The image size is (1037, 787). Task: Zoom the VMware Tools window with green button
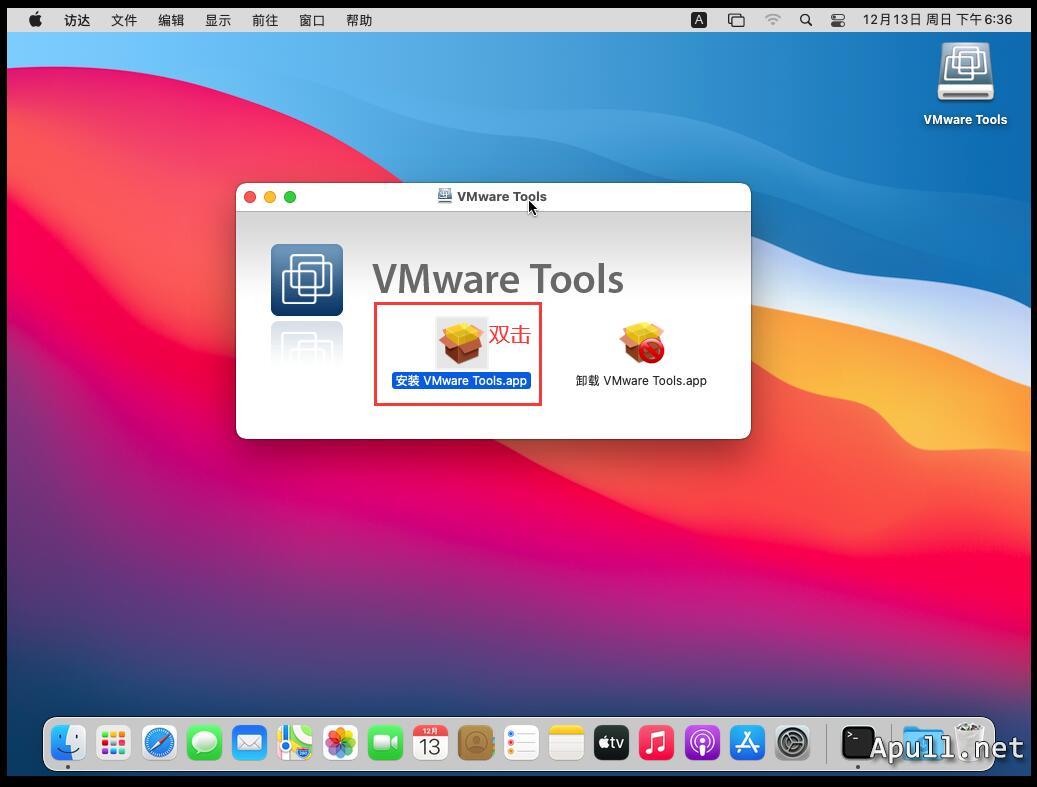click(x=290, y=197)
